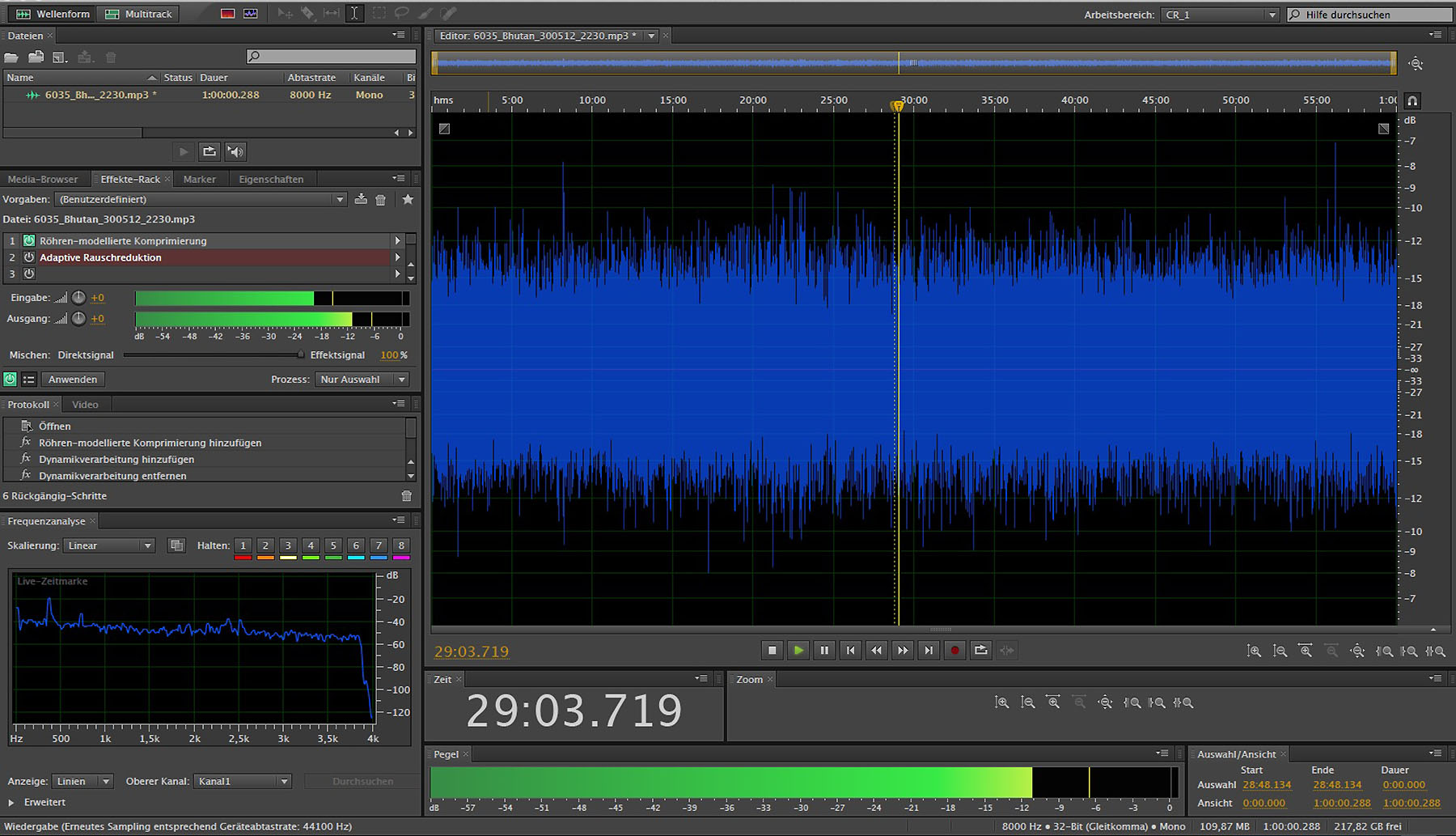Toggle power for Röhren-modellierte Komprimierung effect

tap(29, 240)
